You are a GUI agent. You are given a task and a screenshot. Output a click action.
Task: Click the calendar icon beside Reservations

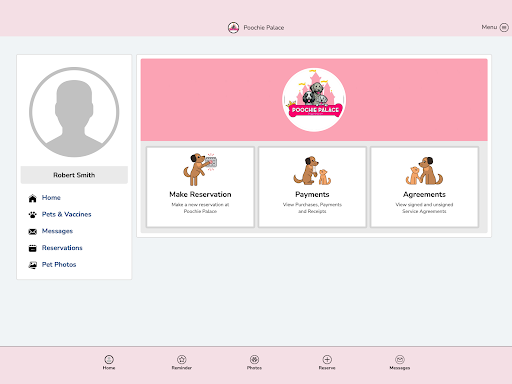[x=32, y=248]
